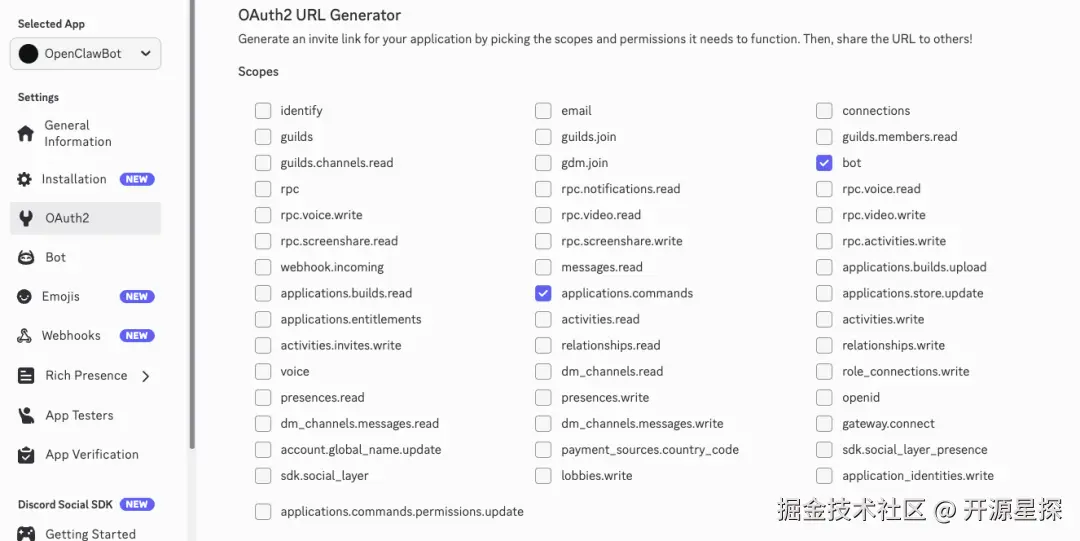This screenshot has height=541, width=1080.
Task: Enable the identify scope checkbox
Action: click(x=263, y=111)
